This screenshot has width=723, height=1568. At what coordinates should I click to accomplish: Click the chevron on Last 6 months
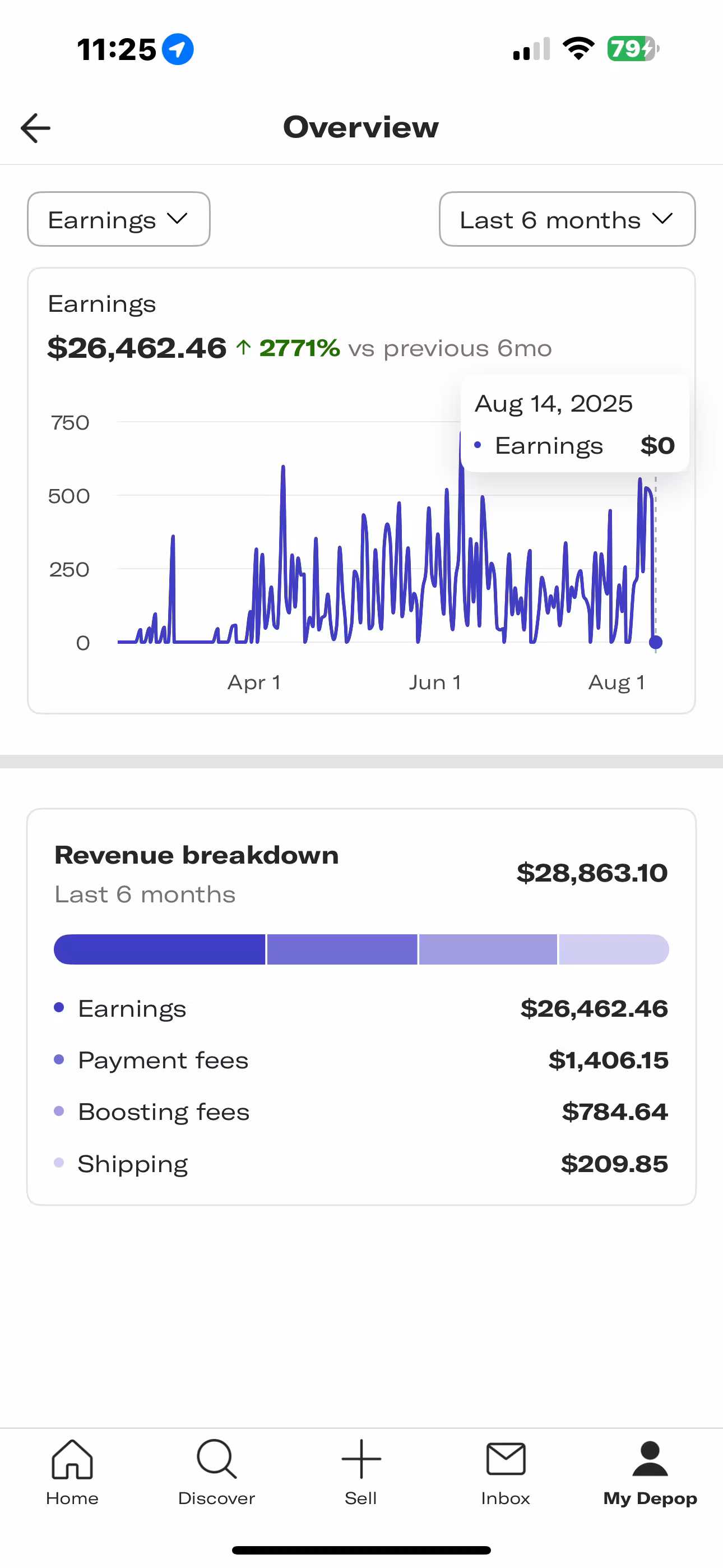pyautogui.click(x=662, y=219)
